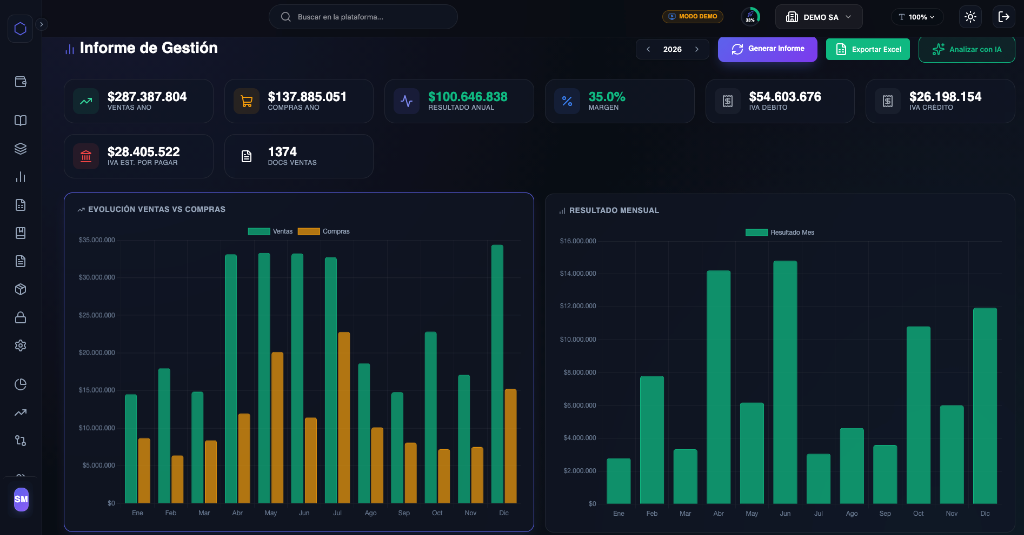
Task: Open the SM user avatar
Action: click(x=21, y=499)
